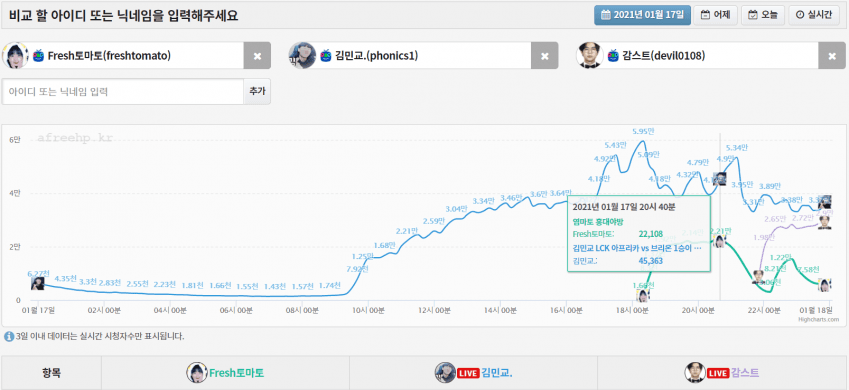Click the ID or nickname input field
Screen dimensions: 849x390
pyautogui.click(x=123, y=92)
